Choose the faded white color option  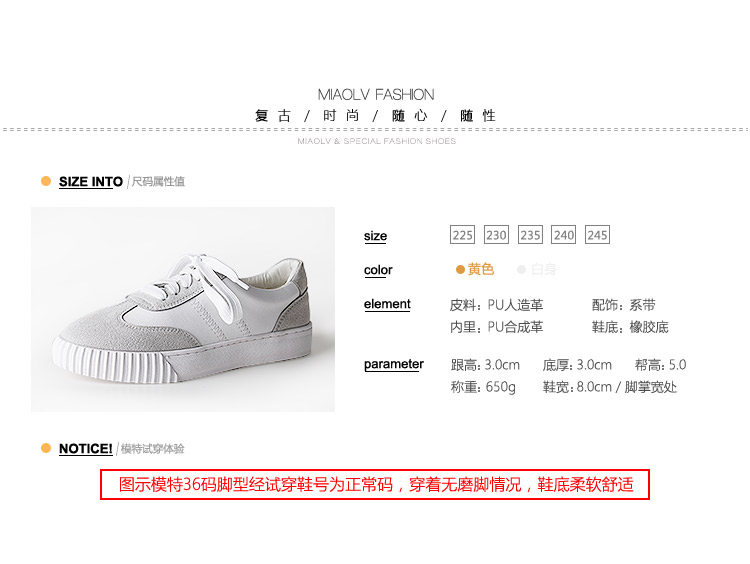537,269
